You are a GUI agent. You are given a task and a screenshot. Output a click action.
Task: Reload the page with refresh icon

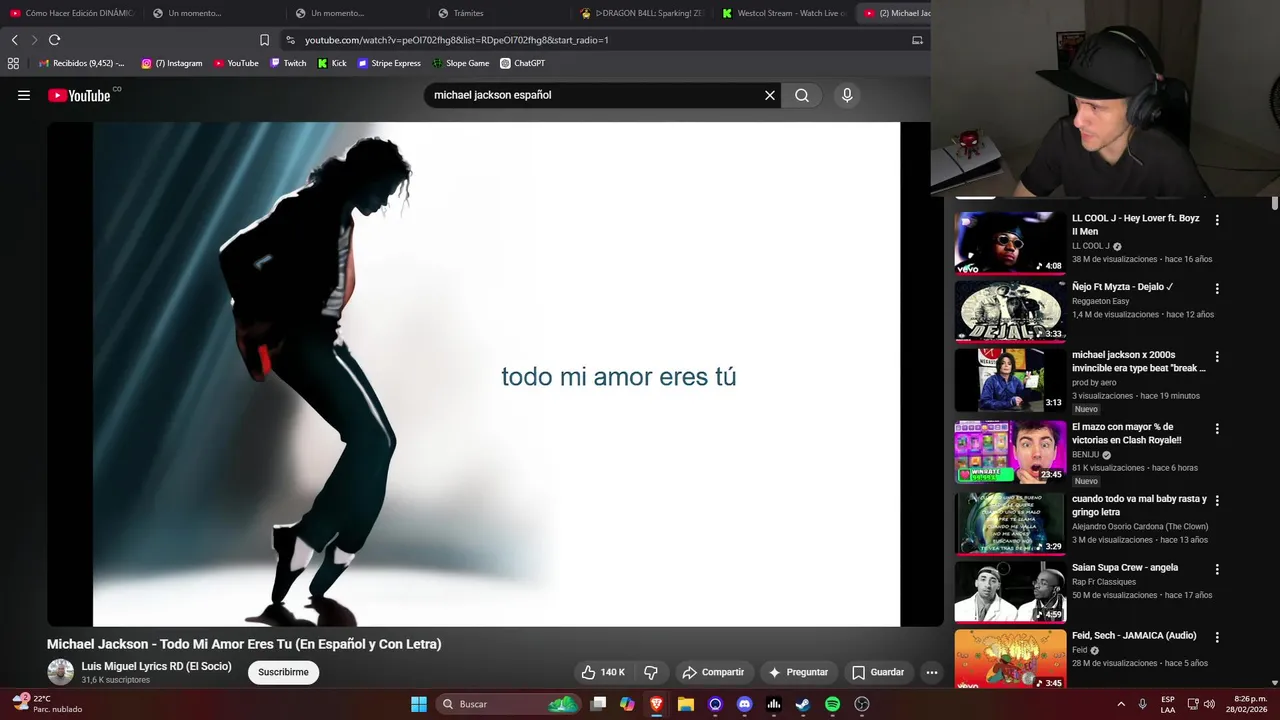[x=54, y=40]
